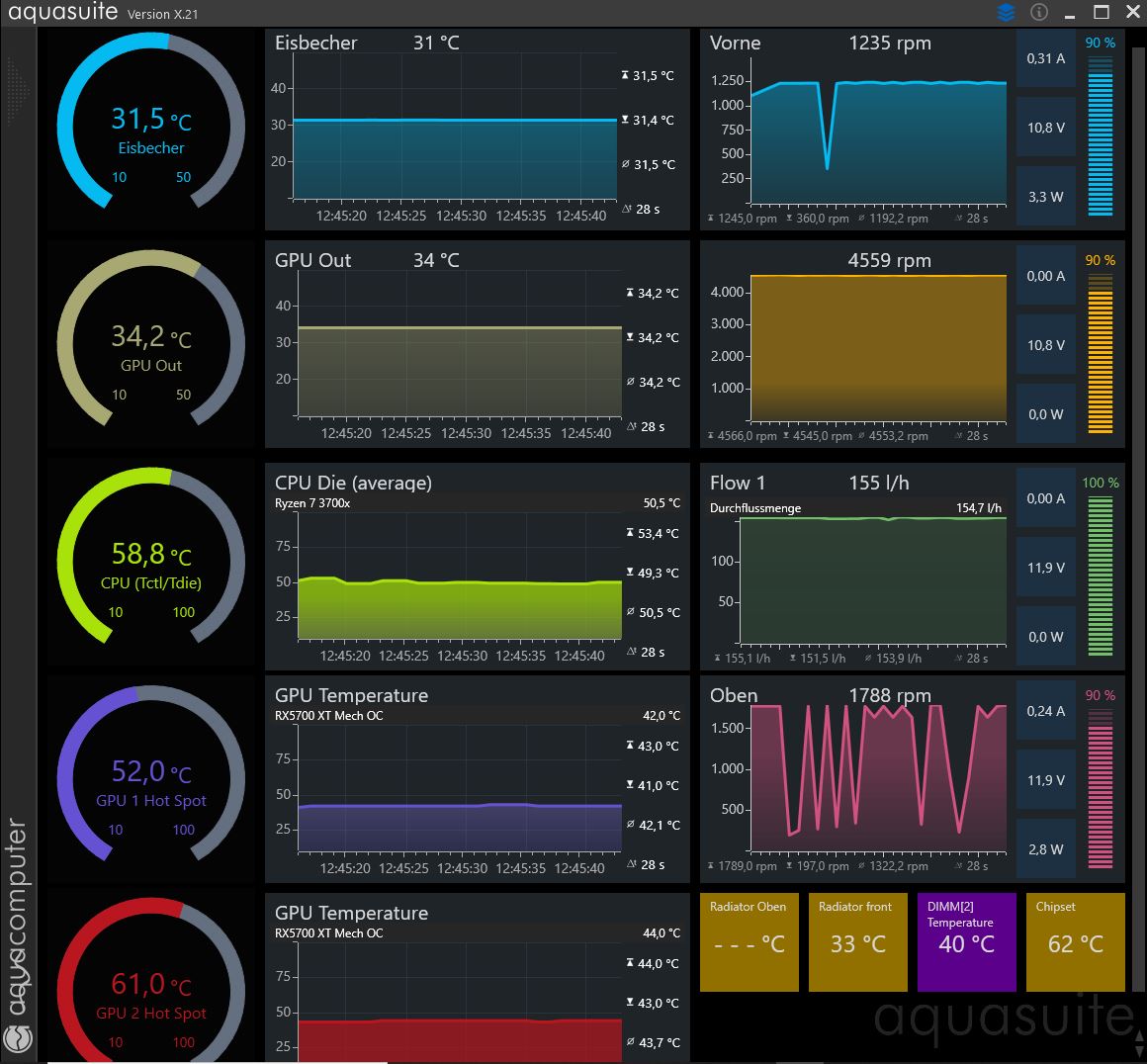This screenshot has width=1147, height=1064.
Task: Select the Eisbecher 31,5 °C gauge
Action: [x=150, y=122]
